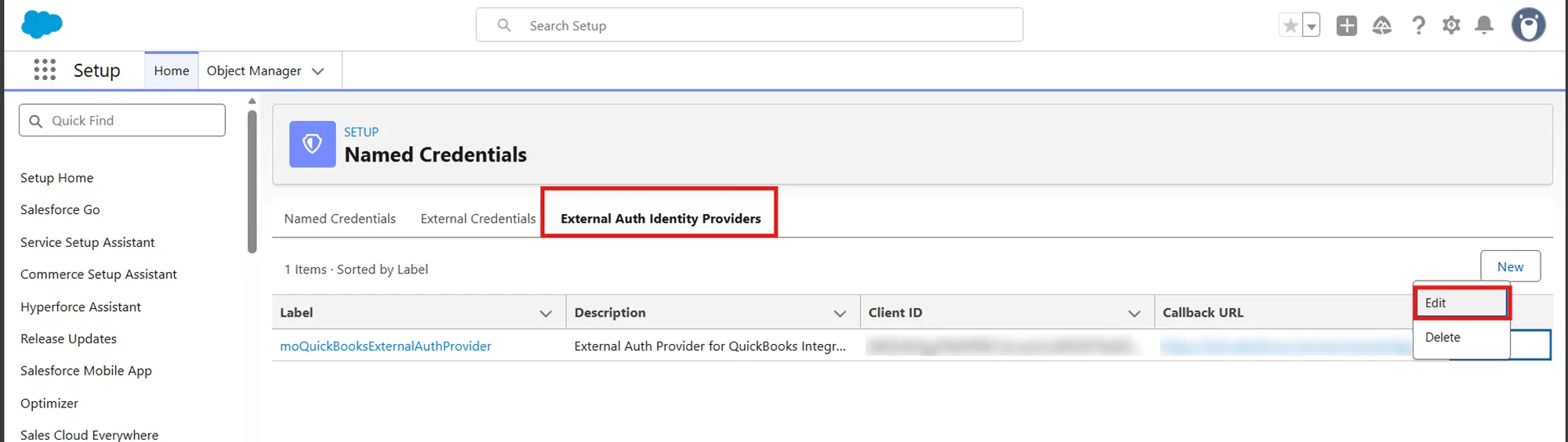Open the Trailhead guidance icon
This screenshot has width=1568, height=442.
(x=1382, y=26)
